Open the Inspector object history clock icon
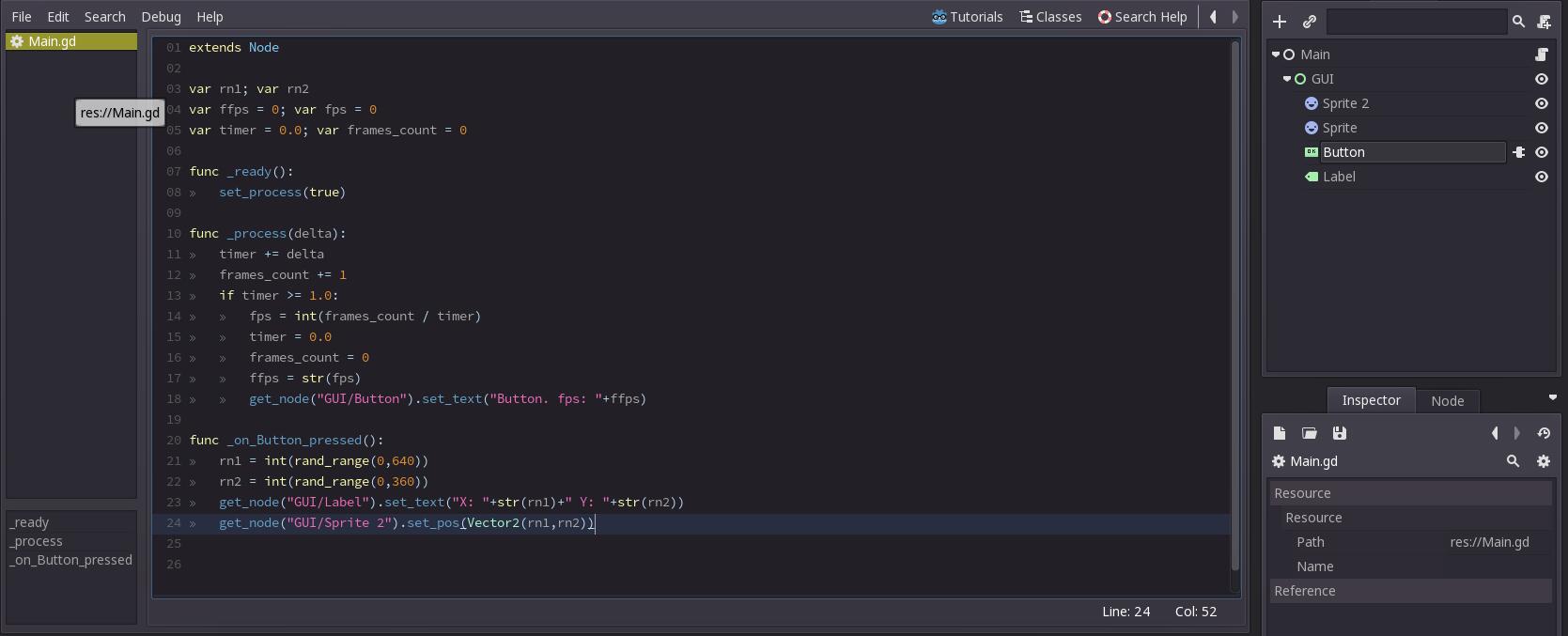 [1544, 433]
